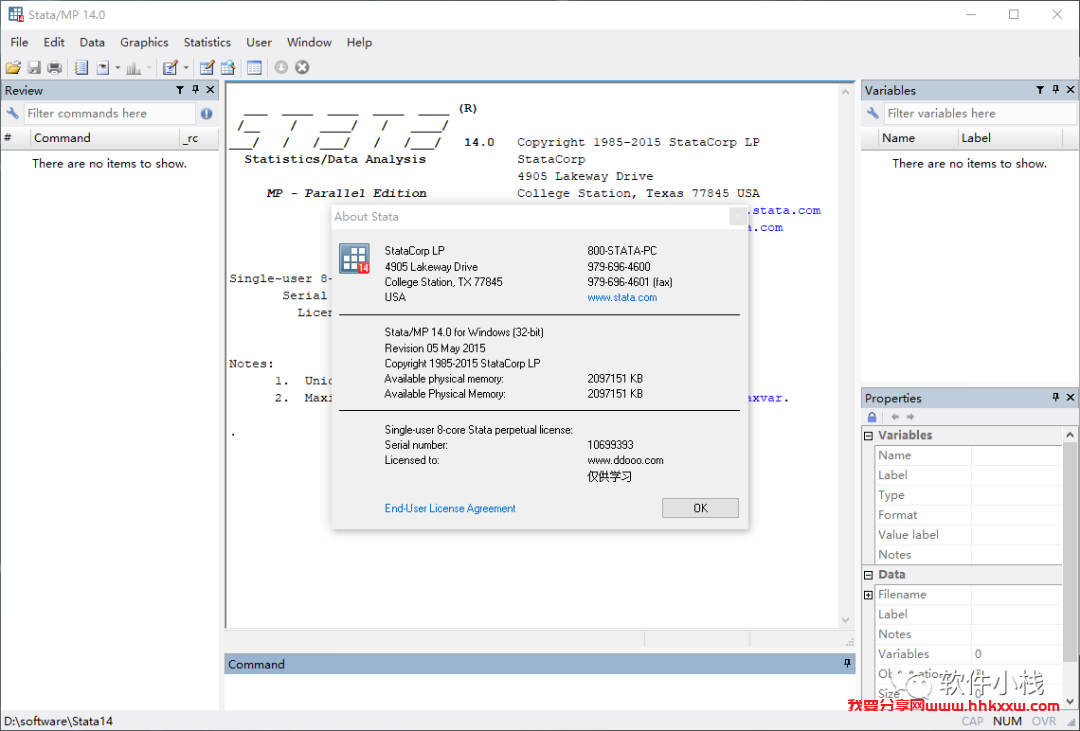Click the Save floppy disk icon
Image resolution: width=1080 pixels, height=731 pixels.
pos(34,68)
